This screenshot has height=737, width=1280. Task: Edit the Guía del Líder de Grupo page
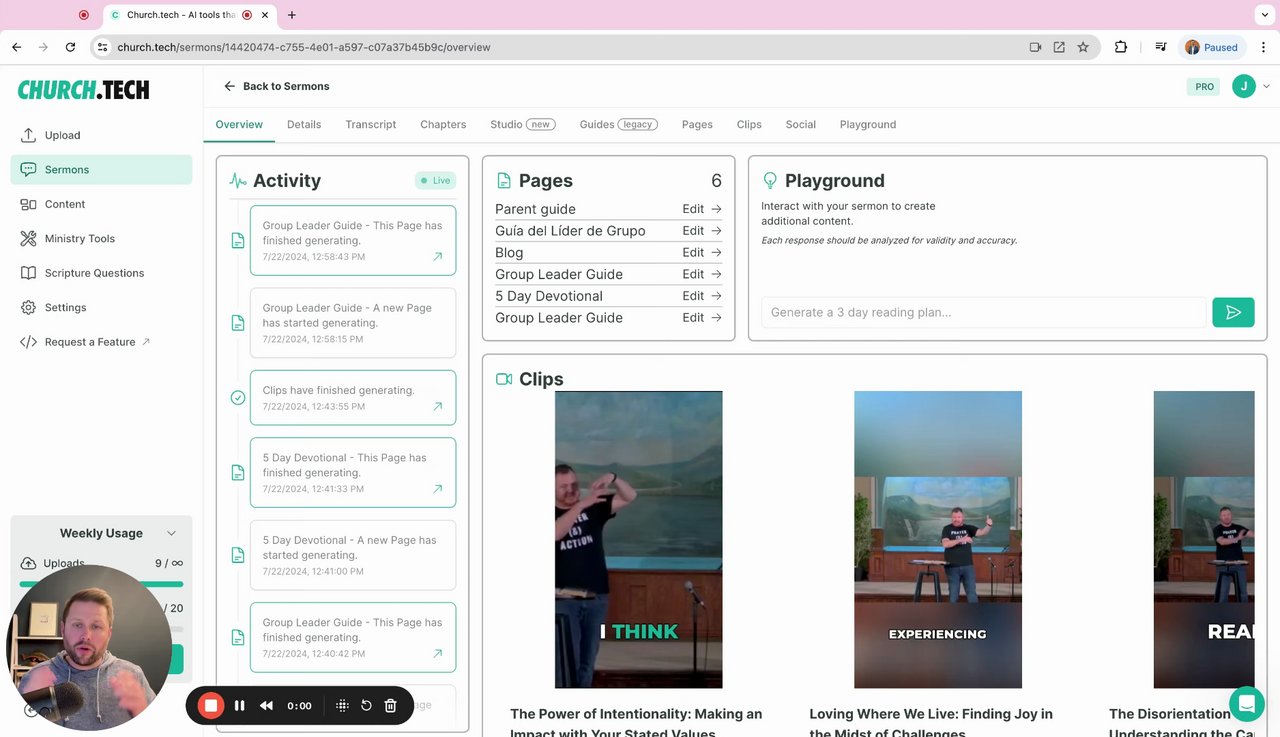702,231
